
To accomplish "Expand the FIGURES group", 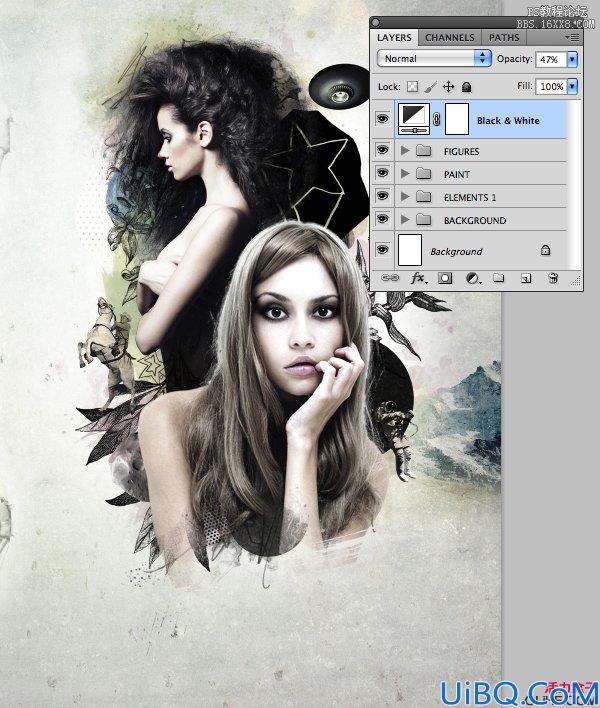I will [405, 150].
